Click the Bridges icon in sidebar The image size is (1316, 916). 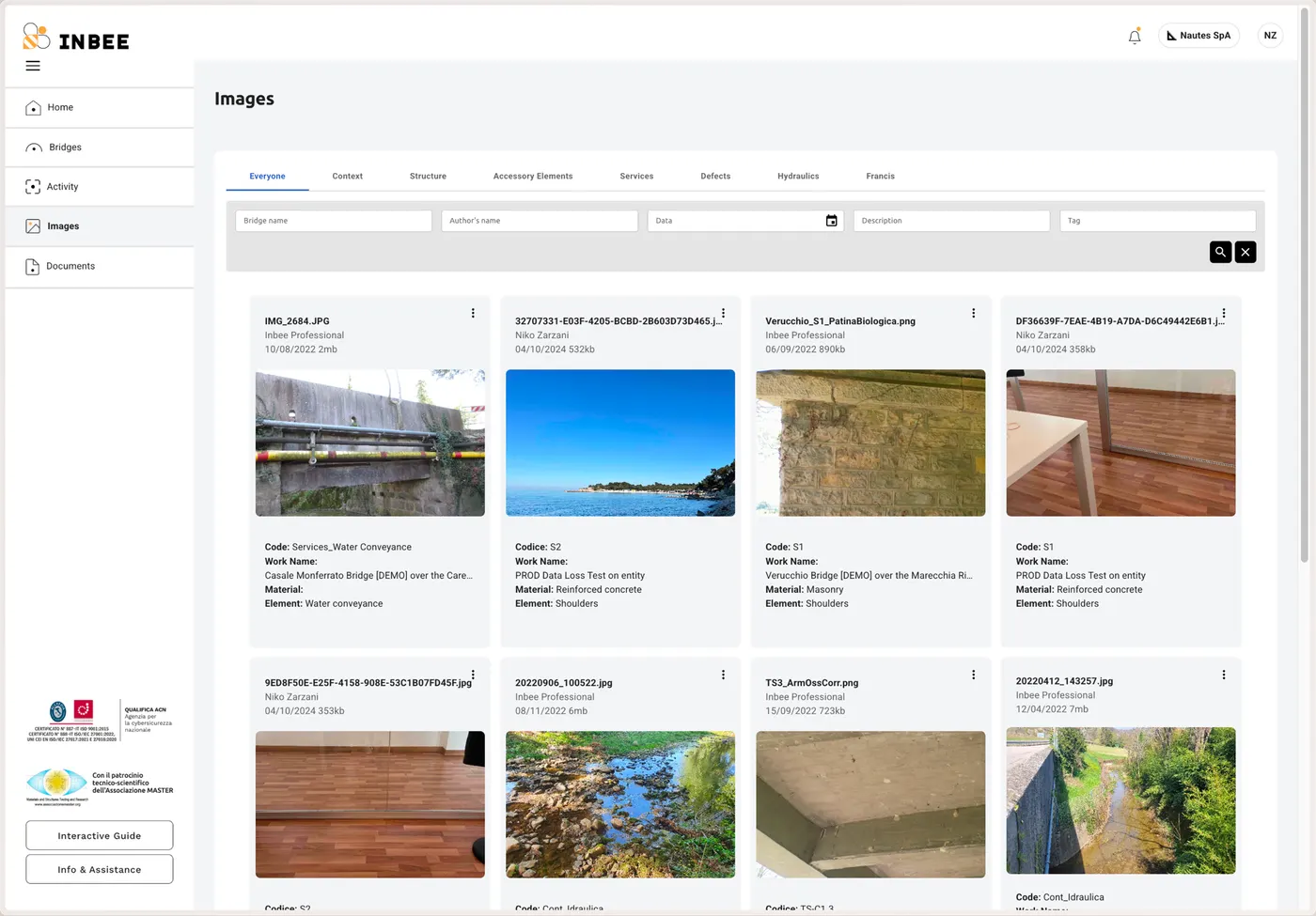pos(34,147)
